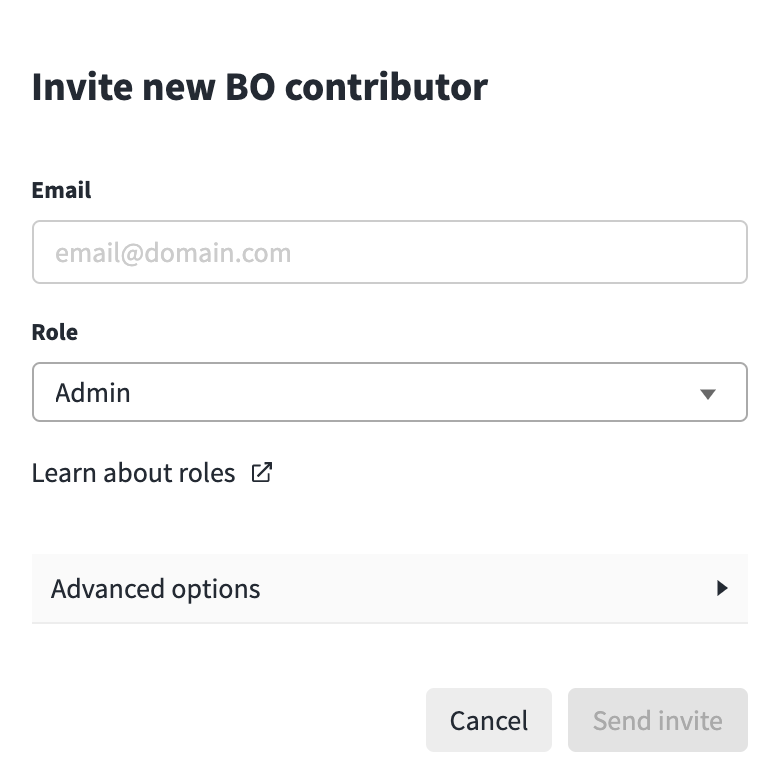
Task: Click the Role field label
Action: pyautogui.click(x=55, y=332)
